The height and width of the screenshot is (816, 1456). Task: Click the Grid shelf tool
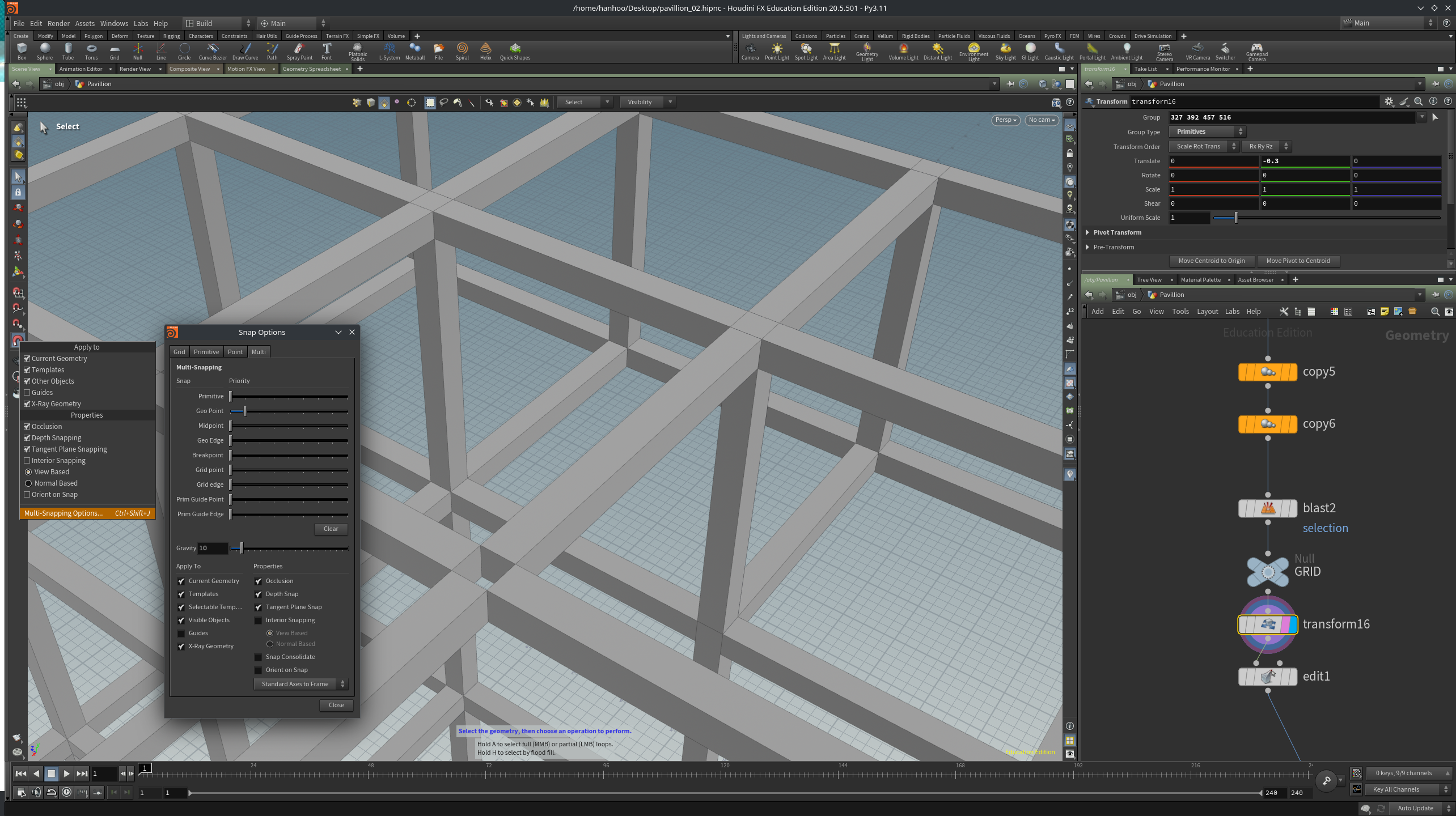(x=115, y=51)
